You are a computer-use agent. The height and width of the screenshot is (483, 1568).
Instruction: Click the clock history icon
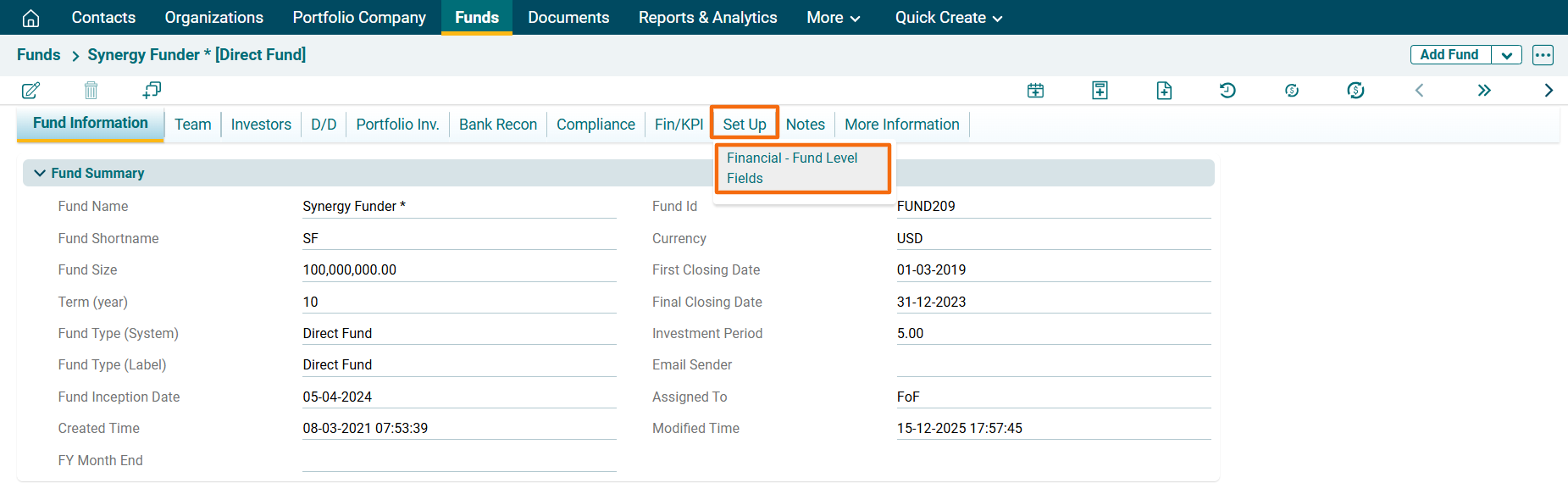(1227, 91)
